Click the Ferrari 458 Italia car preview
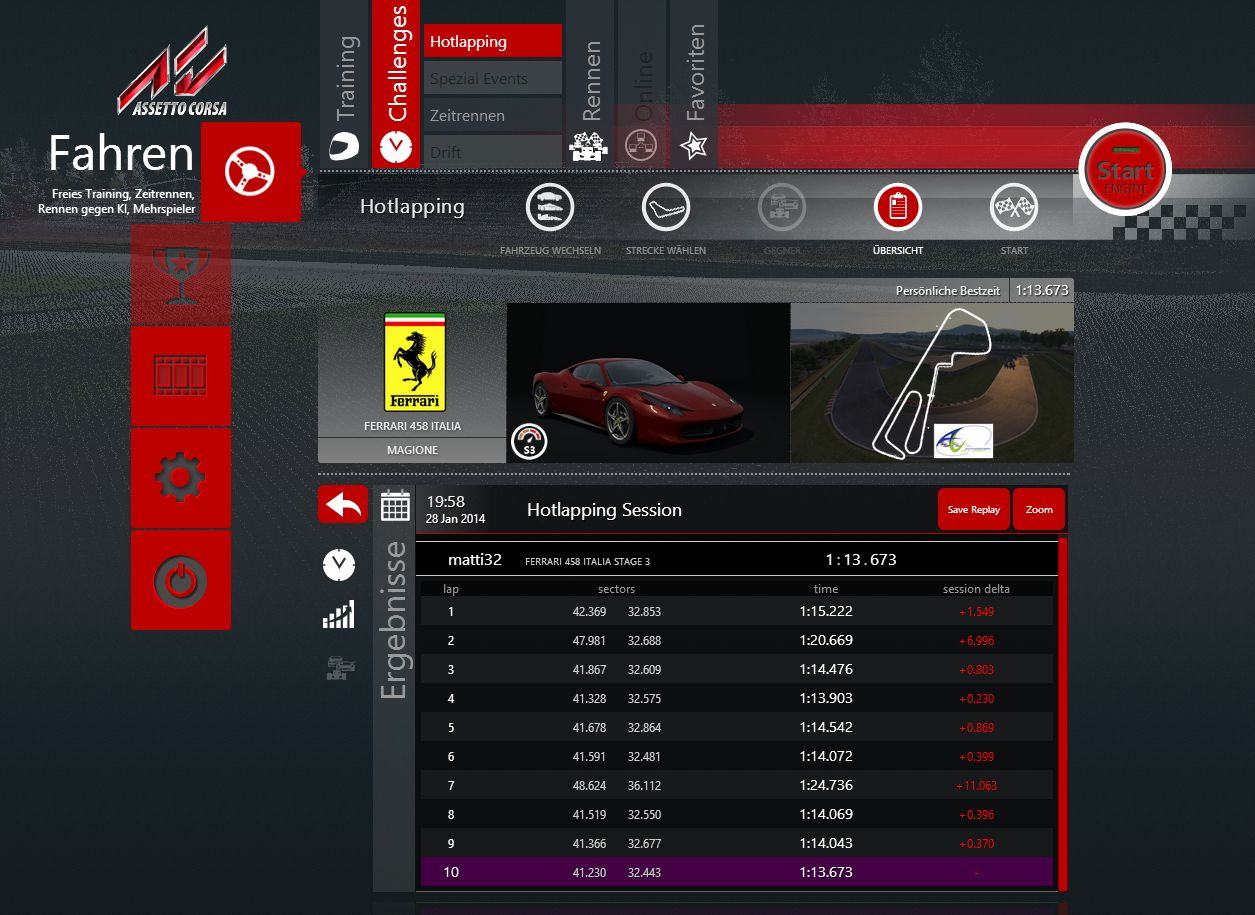 (x=648, y=383)
